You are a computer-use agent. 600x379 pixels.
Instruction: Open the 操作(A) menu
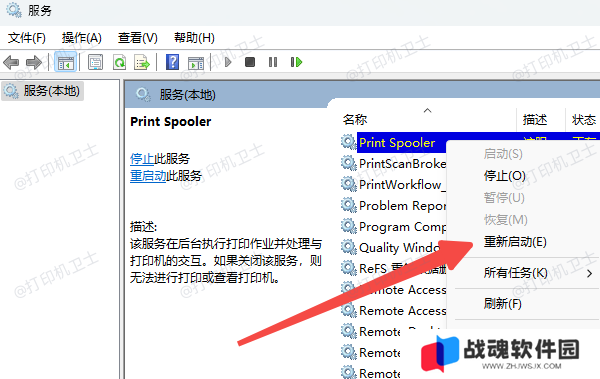[x=82, y=38]
